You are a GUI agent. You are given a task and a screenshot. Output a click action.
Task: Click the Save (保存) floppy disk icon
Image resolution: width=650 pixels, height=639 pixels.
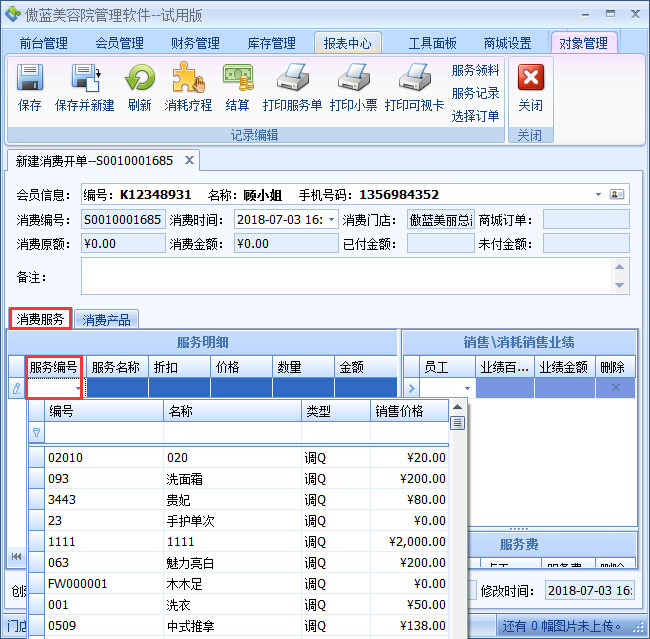point(29,79)
